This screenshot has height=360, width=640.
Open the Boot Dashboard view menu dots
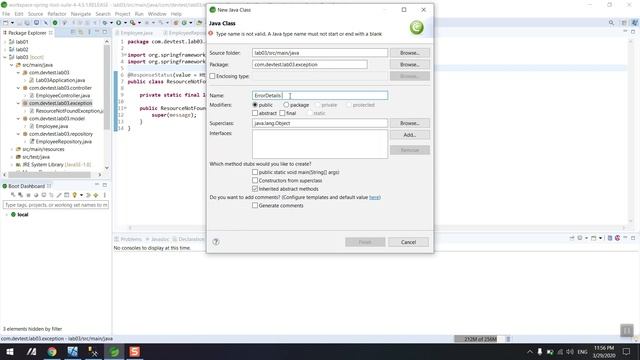point(104,195)
